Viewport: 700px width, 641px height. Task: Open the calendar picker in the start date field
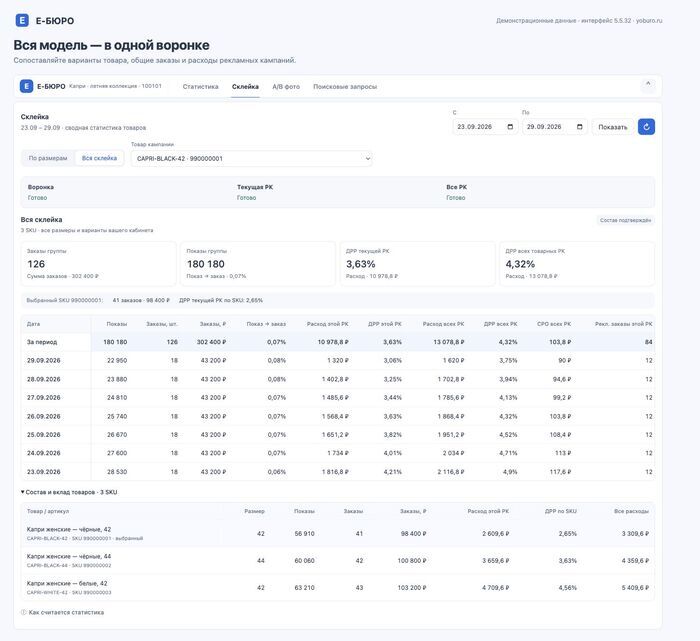coord(510,127)
